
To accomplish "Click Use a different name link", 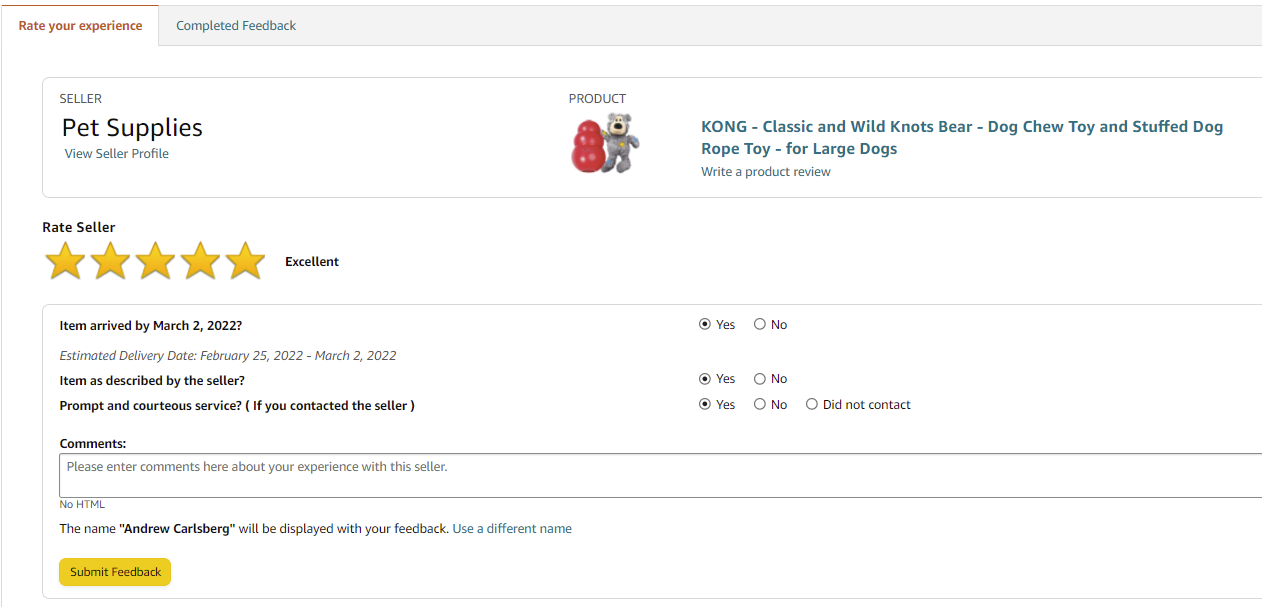I will point(512,529).
